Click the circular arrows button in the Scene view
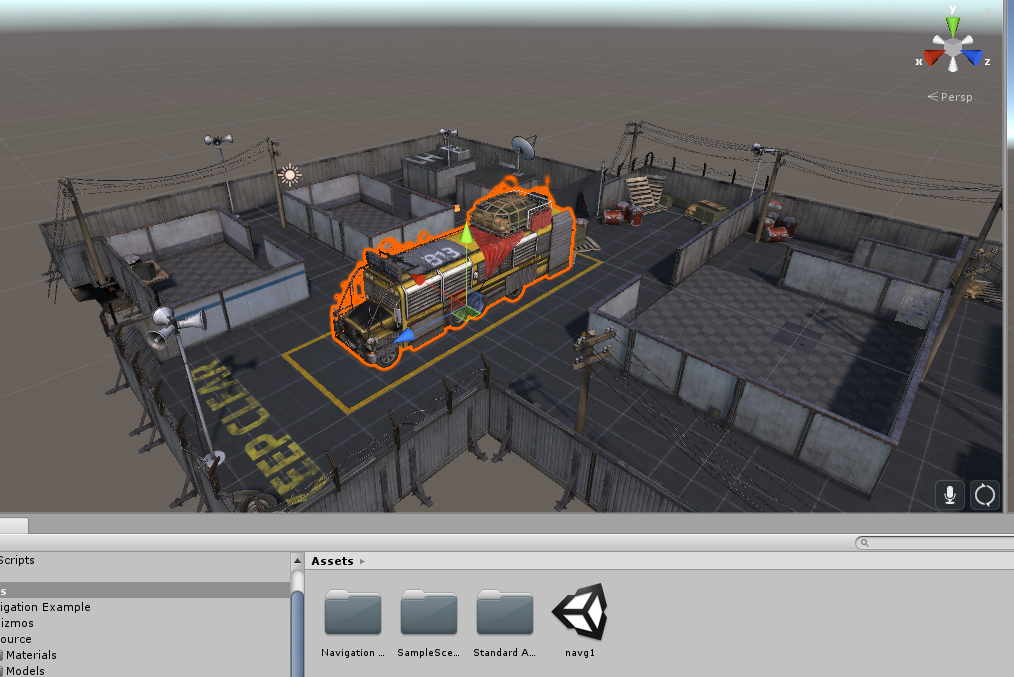This screenshot has height=677, width=1014. pos(985,495)
